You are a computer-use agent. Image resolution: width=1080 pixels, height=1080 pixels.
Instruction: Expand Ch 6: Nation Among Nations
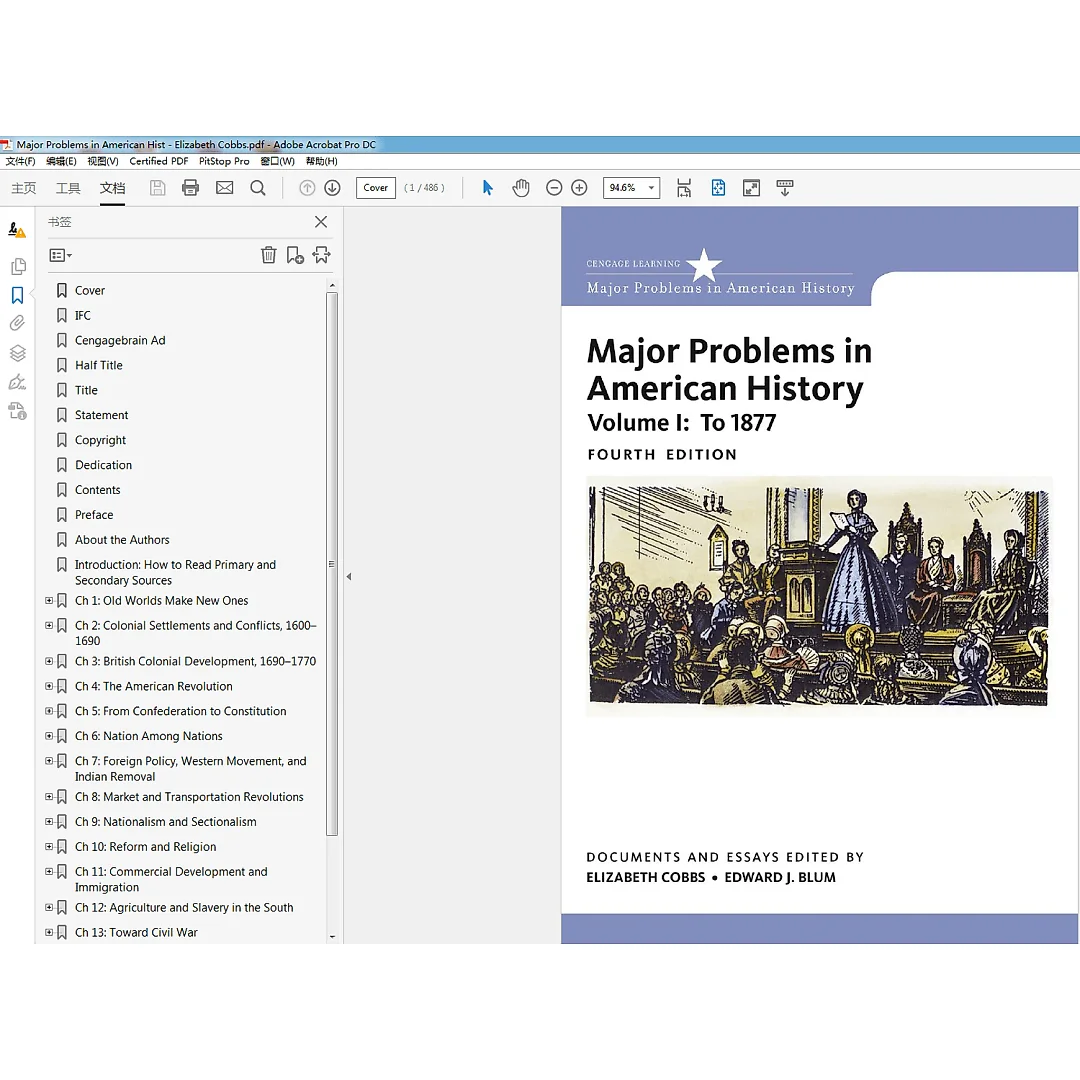pyautogui.click(x=49, y=736)
